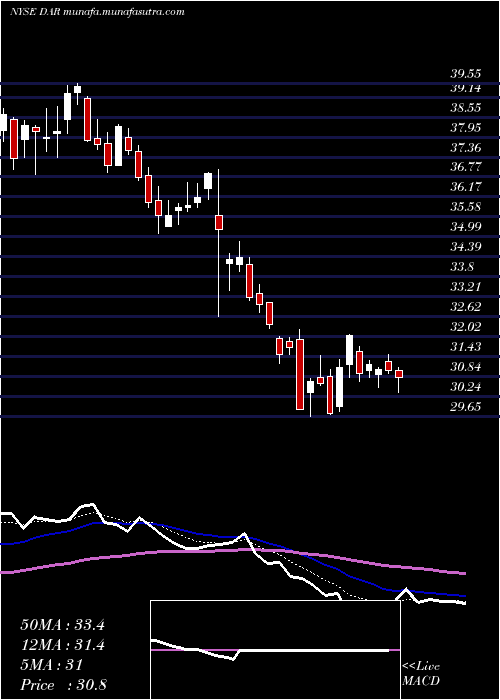
Task: Click the 29.65 price label
Action: tap(465, 407)
